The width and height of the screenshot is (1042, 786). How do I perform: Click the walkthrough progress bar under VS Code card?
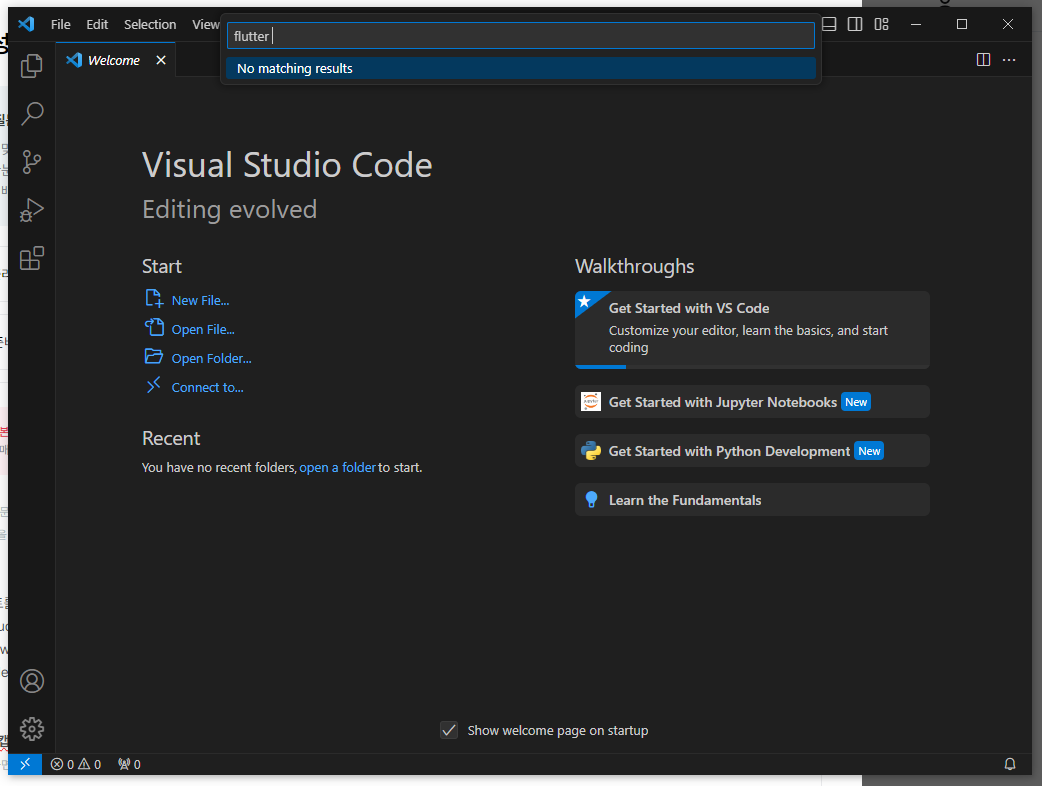[752, 367]
